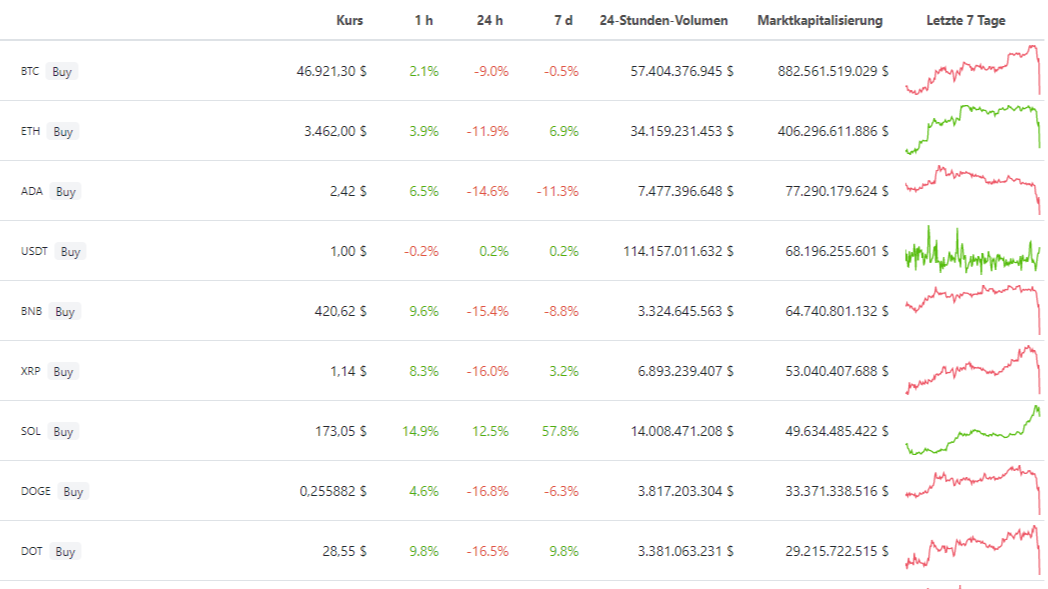Click the DOT price 28,55 $
This screenshot has width=1048, height=589.
tap(344, 551)
